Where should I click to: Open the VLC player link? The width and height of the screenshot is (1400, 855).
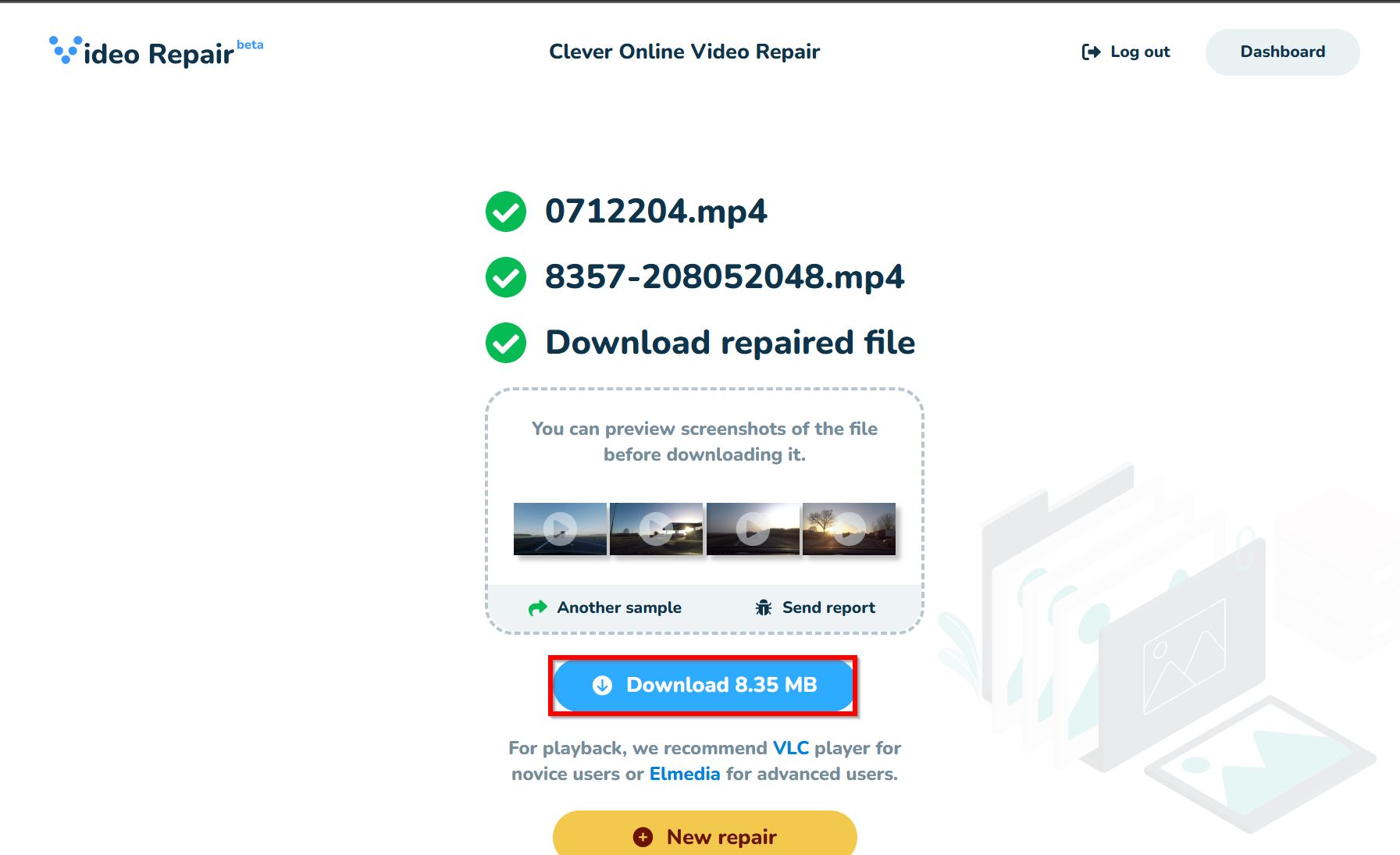[790, 748]
